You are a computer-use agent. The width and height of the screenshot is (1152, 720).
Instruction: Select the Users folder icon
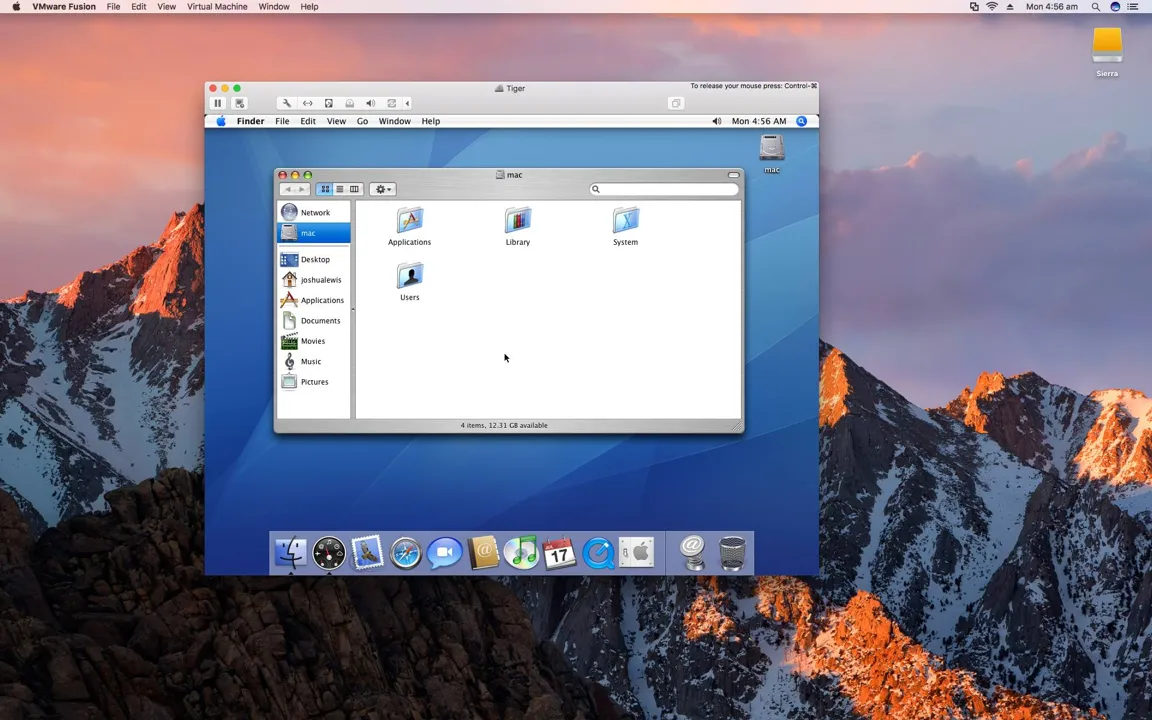pos(410,276)
